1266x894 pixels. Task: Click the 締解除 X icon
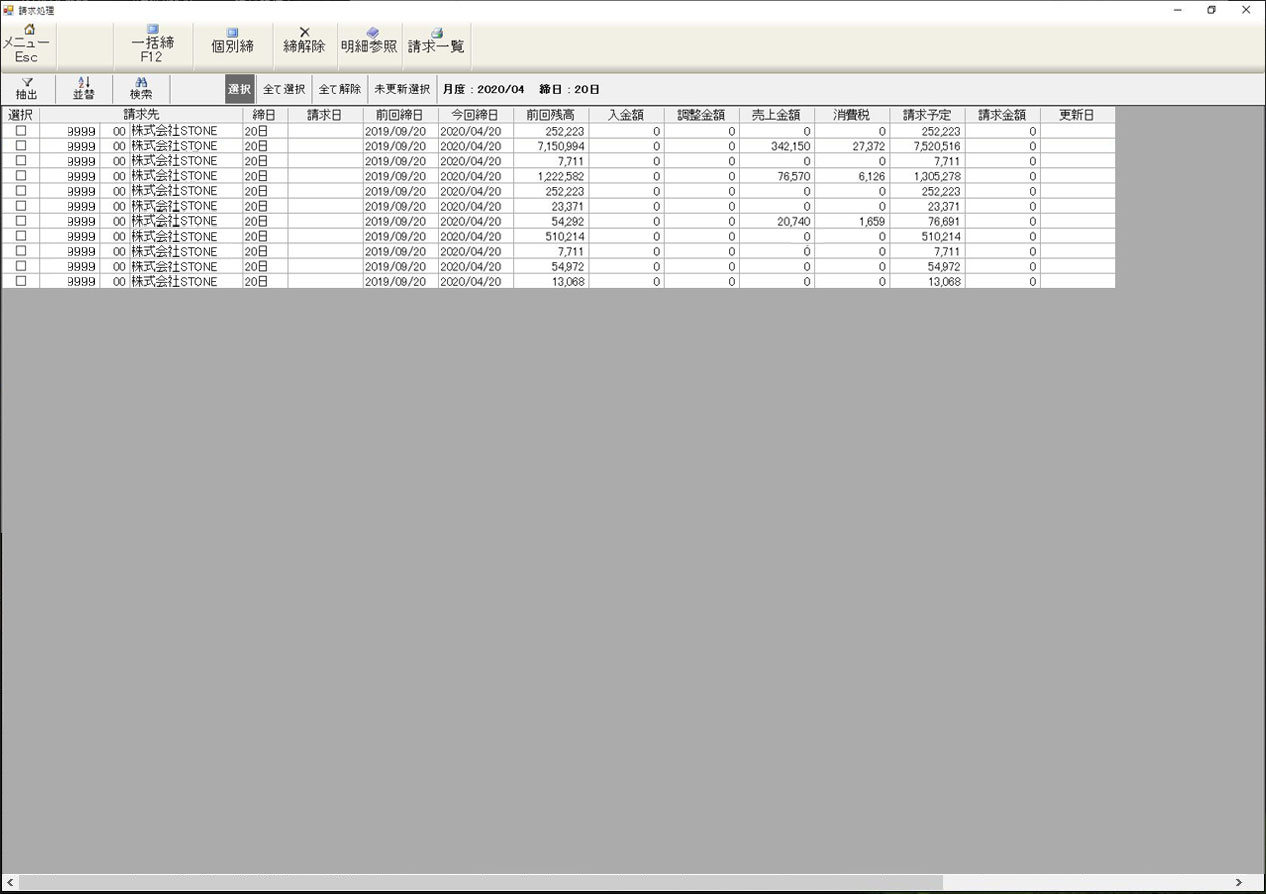click(304, 32)
